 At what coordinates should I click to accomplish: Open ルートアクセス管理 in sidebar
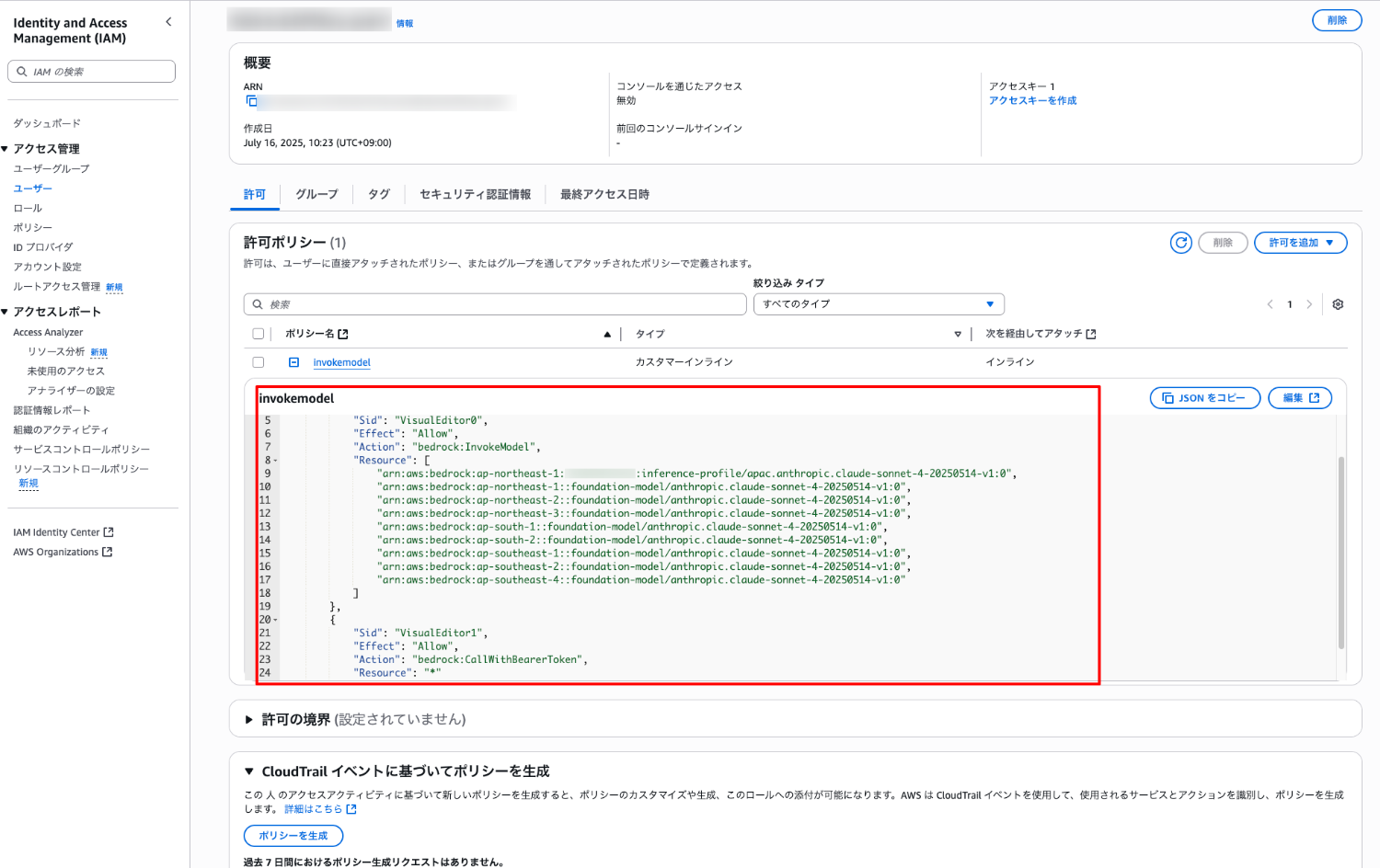coord(57,287)
